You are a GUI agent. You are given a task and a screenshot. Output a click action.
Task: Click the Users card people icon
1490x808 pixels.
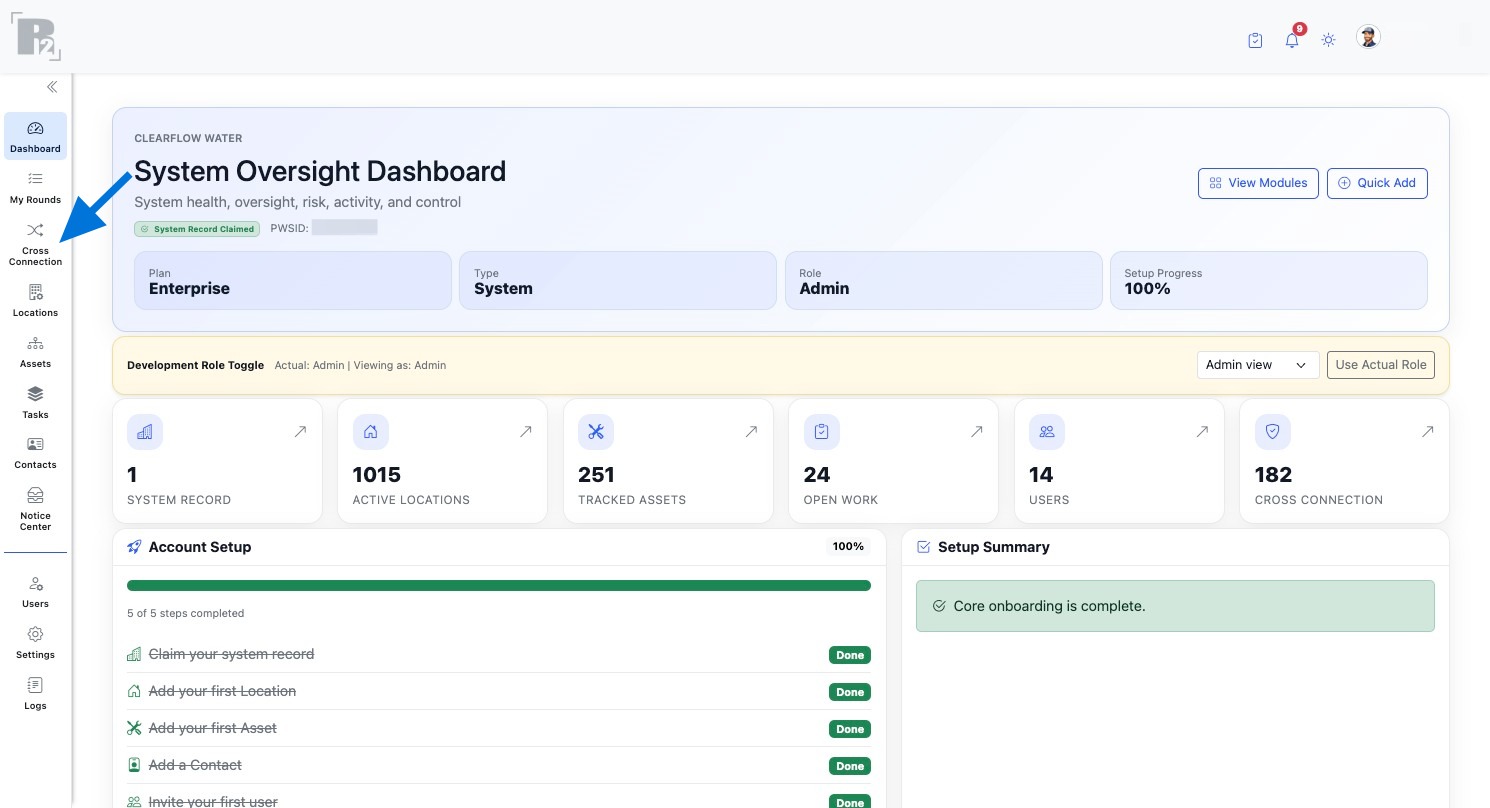[1047, 432]
